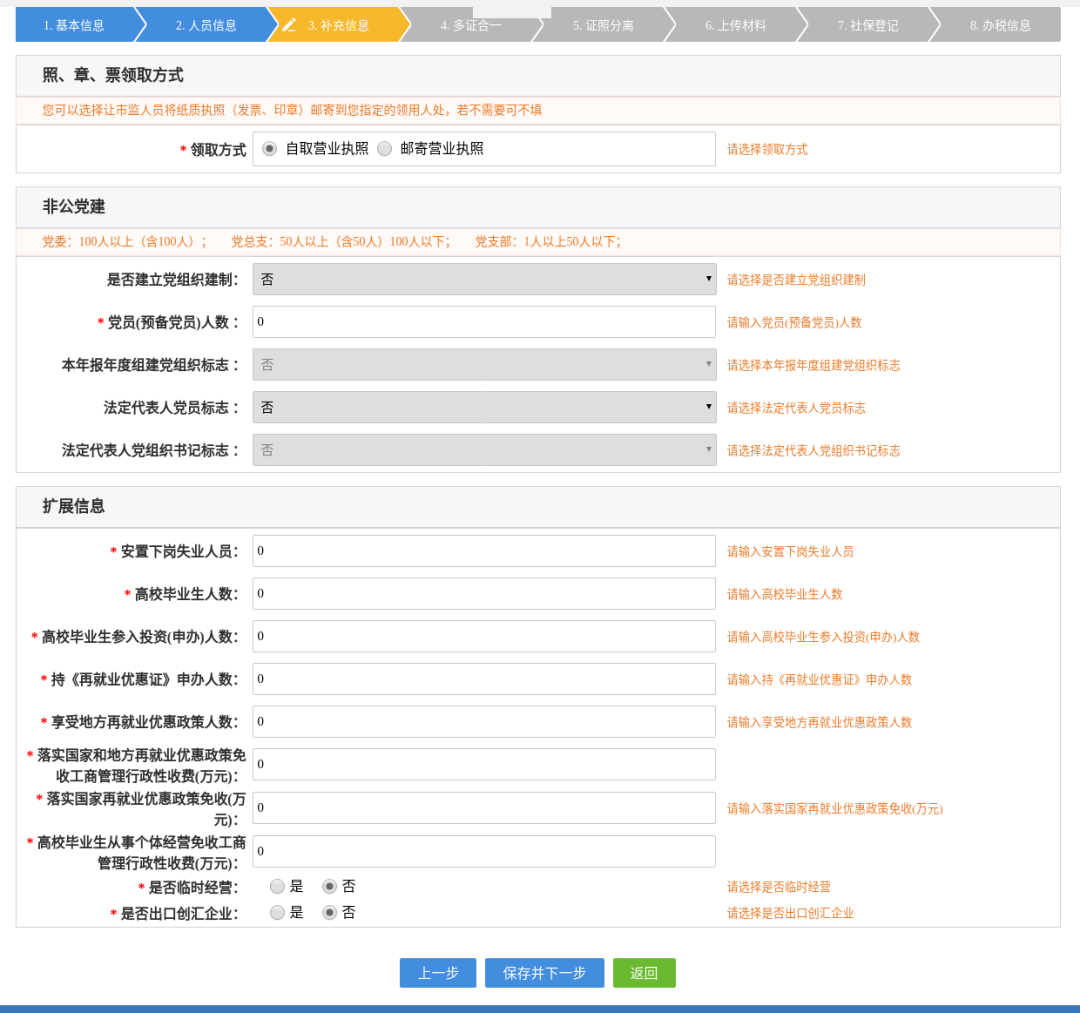Click the 安置下岗失业人员 input field

484,551
